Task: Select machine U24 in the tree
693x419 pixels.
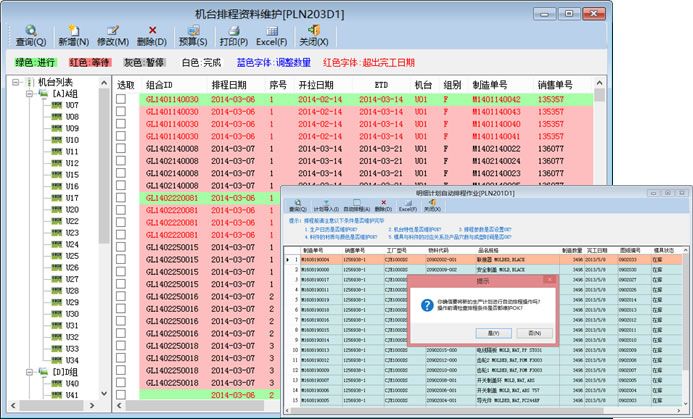Action: (x=72, y=244)
